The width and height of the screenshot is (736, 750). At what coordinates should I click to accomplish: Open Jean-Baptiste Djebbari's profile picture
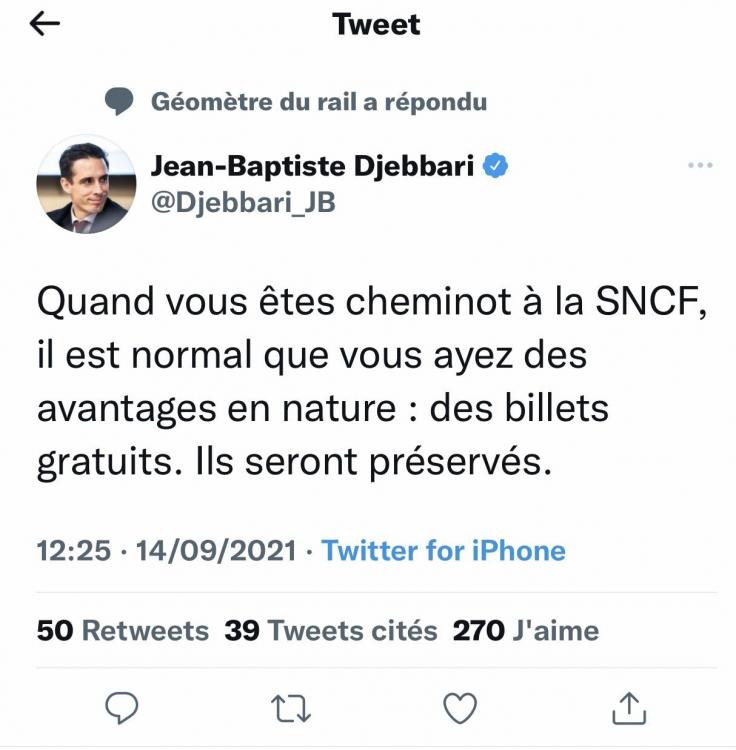click(86, 184)
